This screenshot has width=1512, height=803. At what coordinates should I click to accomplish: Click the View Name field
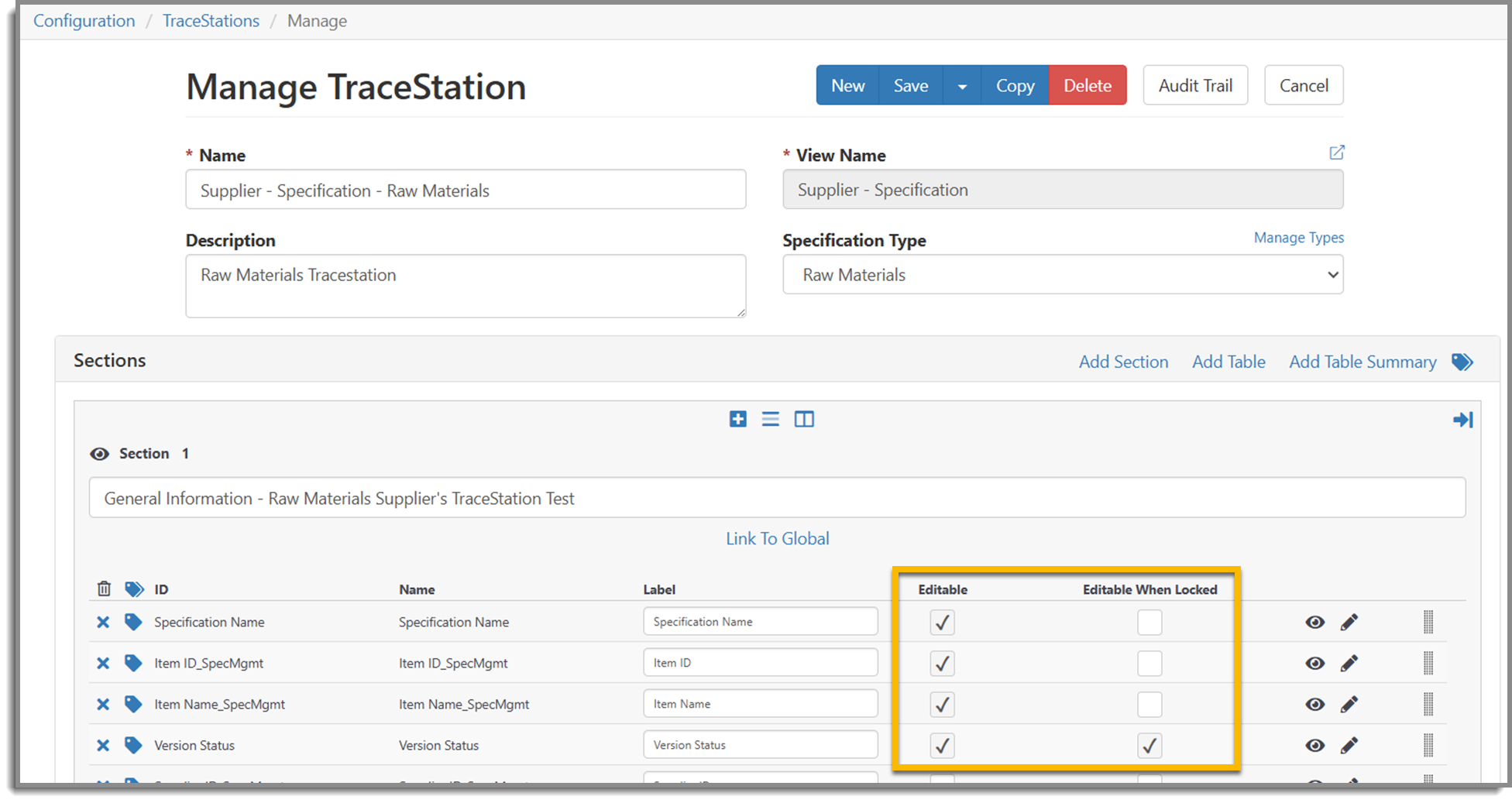pos(1063,190)
